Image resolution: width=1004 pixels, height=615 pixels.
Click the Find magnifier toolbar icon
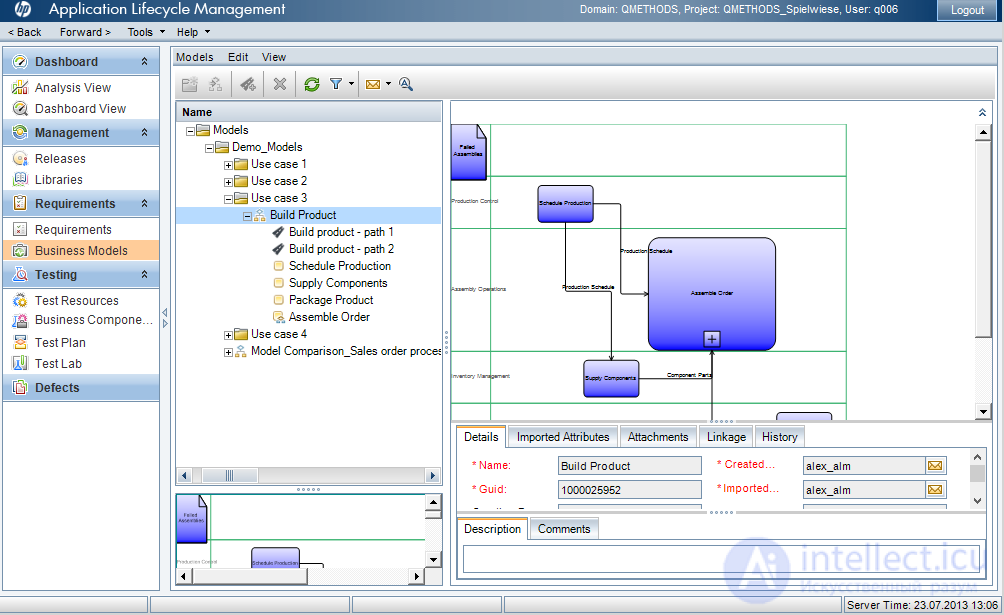(406, 84)
